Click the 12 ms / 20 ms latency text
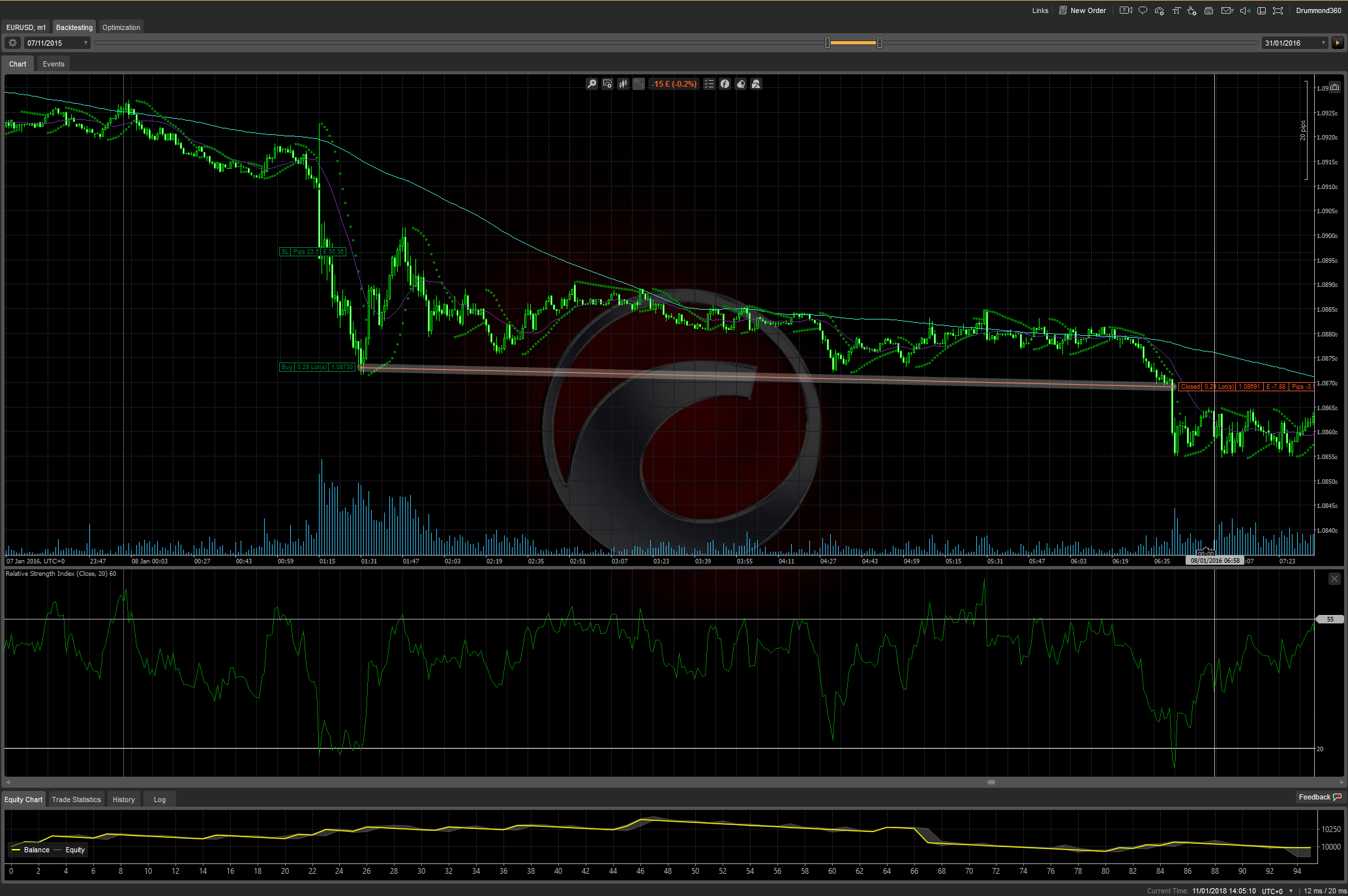This screenshot has width=1348, height=896. (1325, 891)
